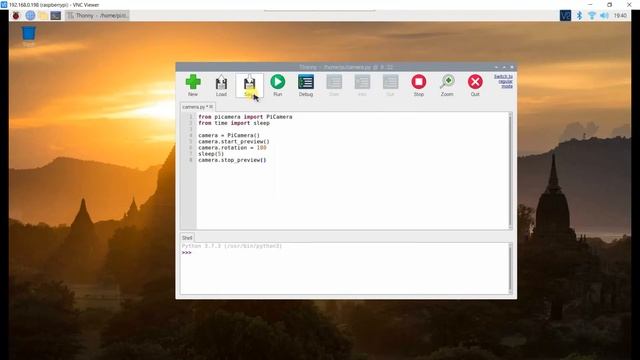Viewport: 640px width, 360px height.
Task: Click line 'from picamera import PiCamera'
Action: 245,117
